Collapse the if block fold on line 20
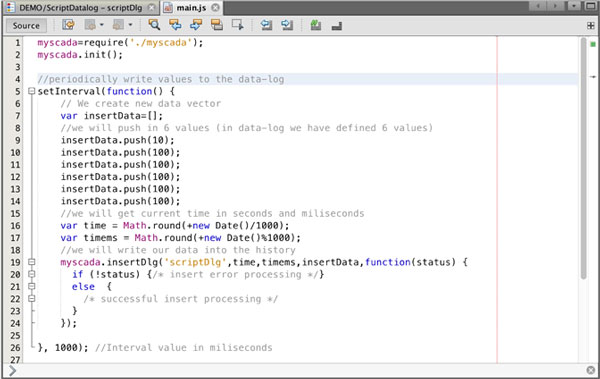 [31, 274]
